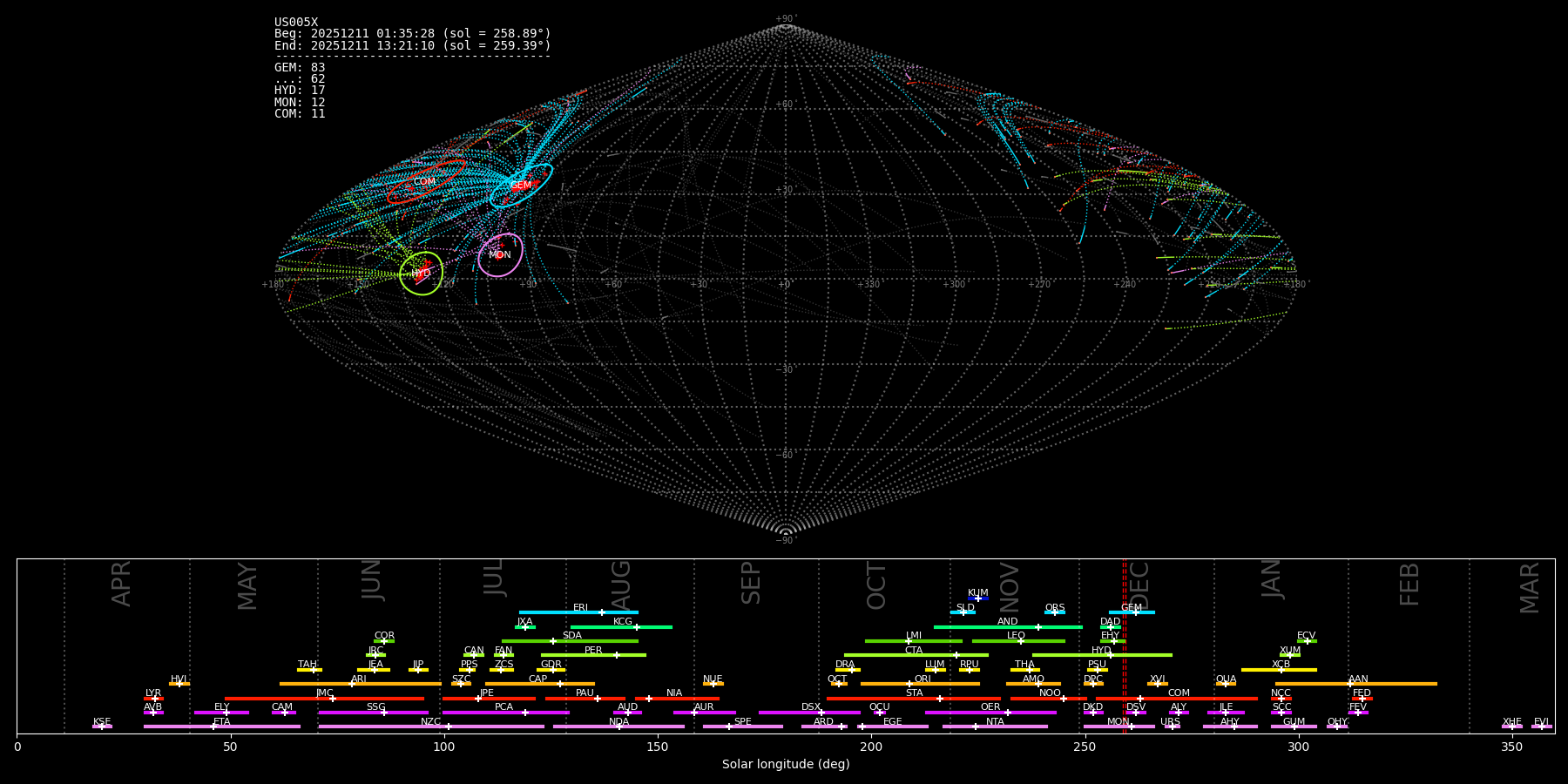Click the MON: 12 count in the legend
This screenshot has height=784, width=1568.
pos(300,103)
